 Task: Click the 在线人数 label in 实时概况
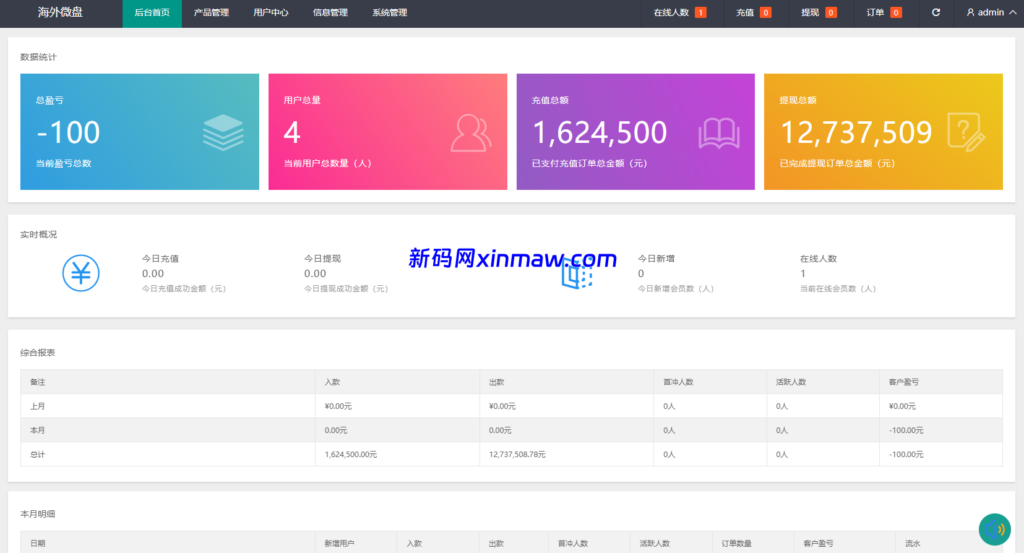[x=818, y=259]
